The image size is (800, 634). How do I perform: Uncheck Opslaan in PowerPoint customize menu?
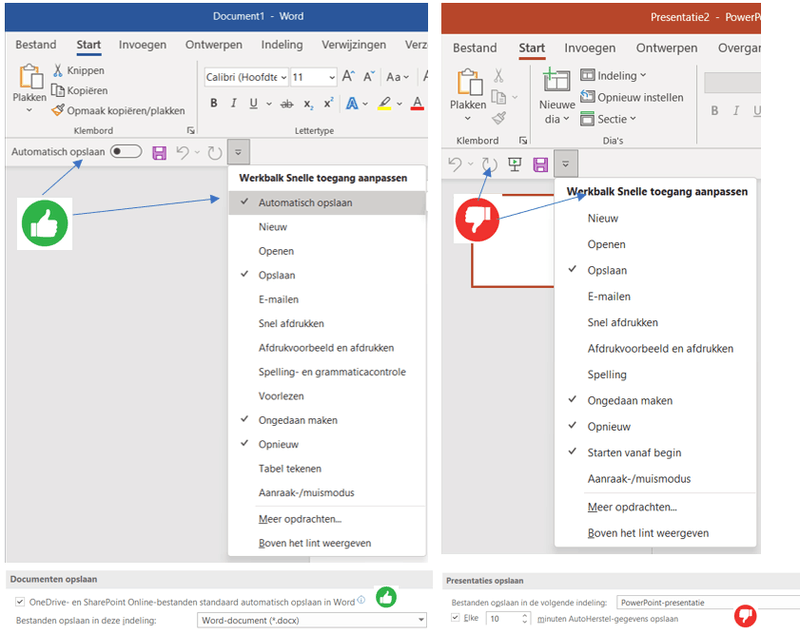click(655, 270)
